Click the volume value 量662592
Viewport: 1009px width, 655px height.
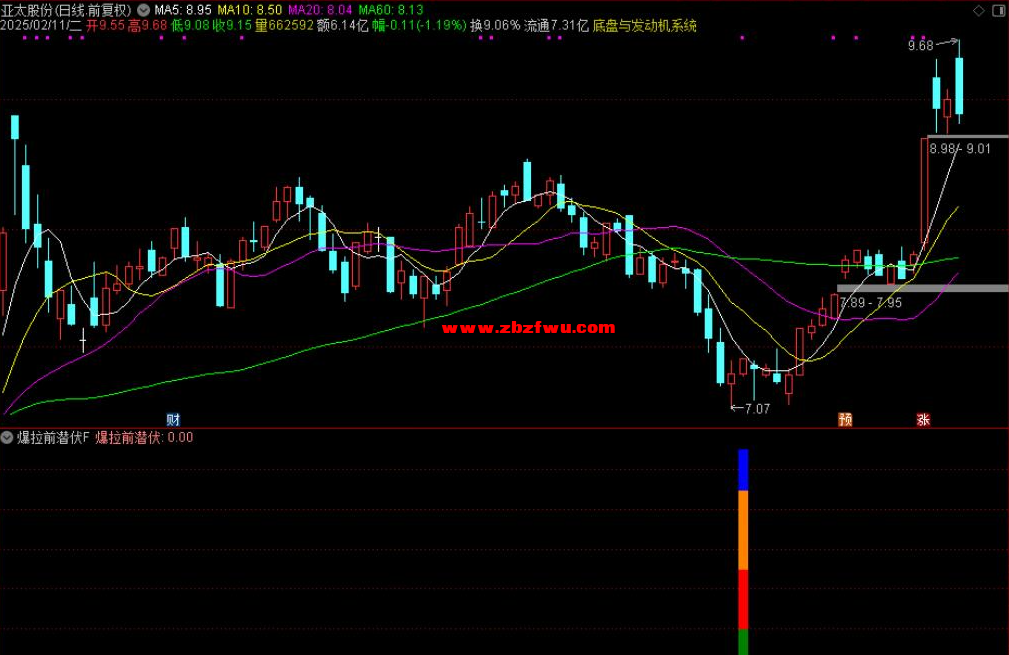(284, 26)
